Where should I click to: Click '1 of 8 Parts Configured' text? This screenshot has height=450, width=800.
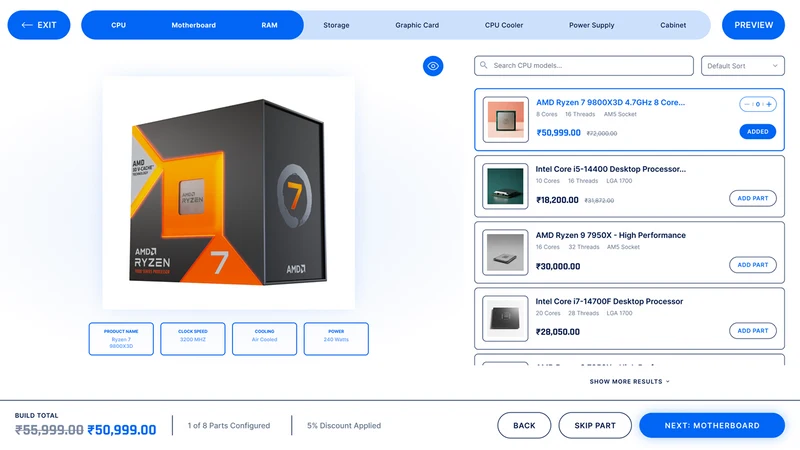[x=229, y=426]
